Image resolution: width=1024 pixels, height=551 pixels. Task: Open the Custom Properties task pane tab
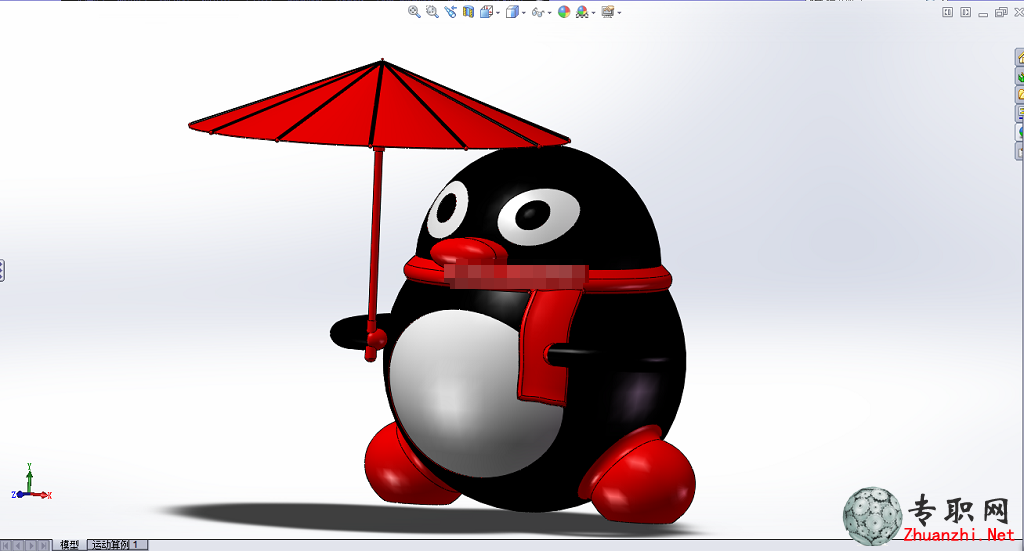click(1019, 151)
